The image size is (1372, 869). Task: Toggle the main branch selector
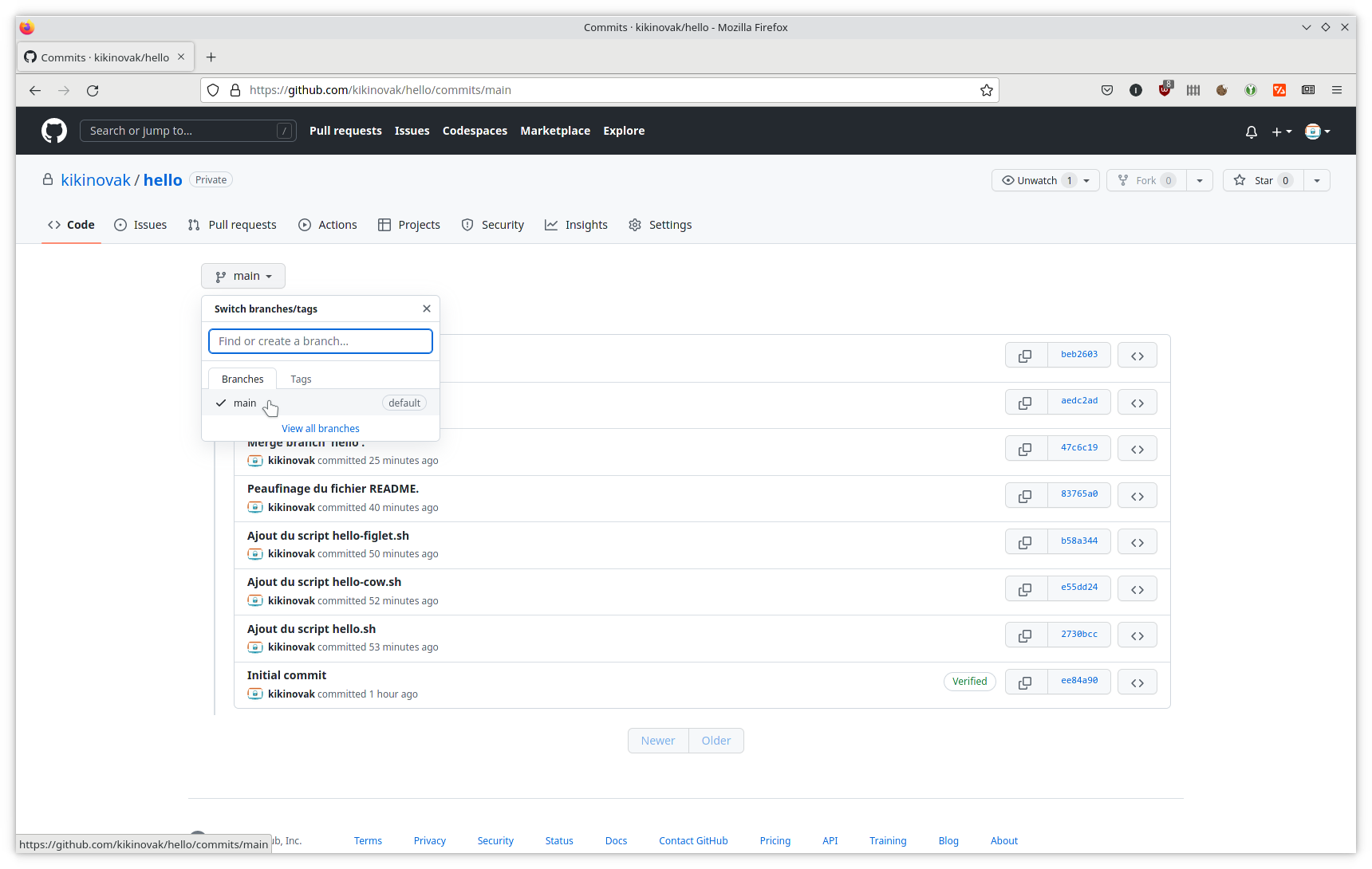click(x=243, y=276)
